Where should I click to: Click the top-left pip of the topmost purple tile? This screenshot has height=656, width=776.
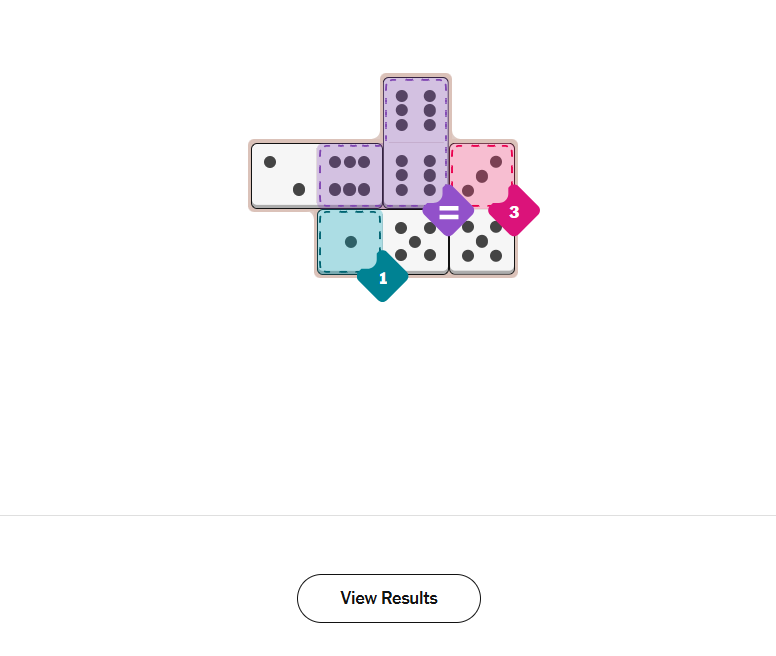(402, 96)
